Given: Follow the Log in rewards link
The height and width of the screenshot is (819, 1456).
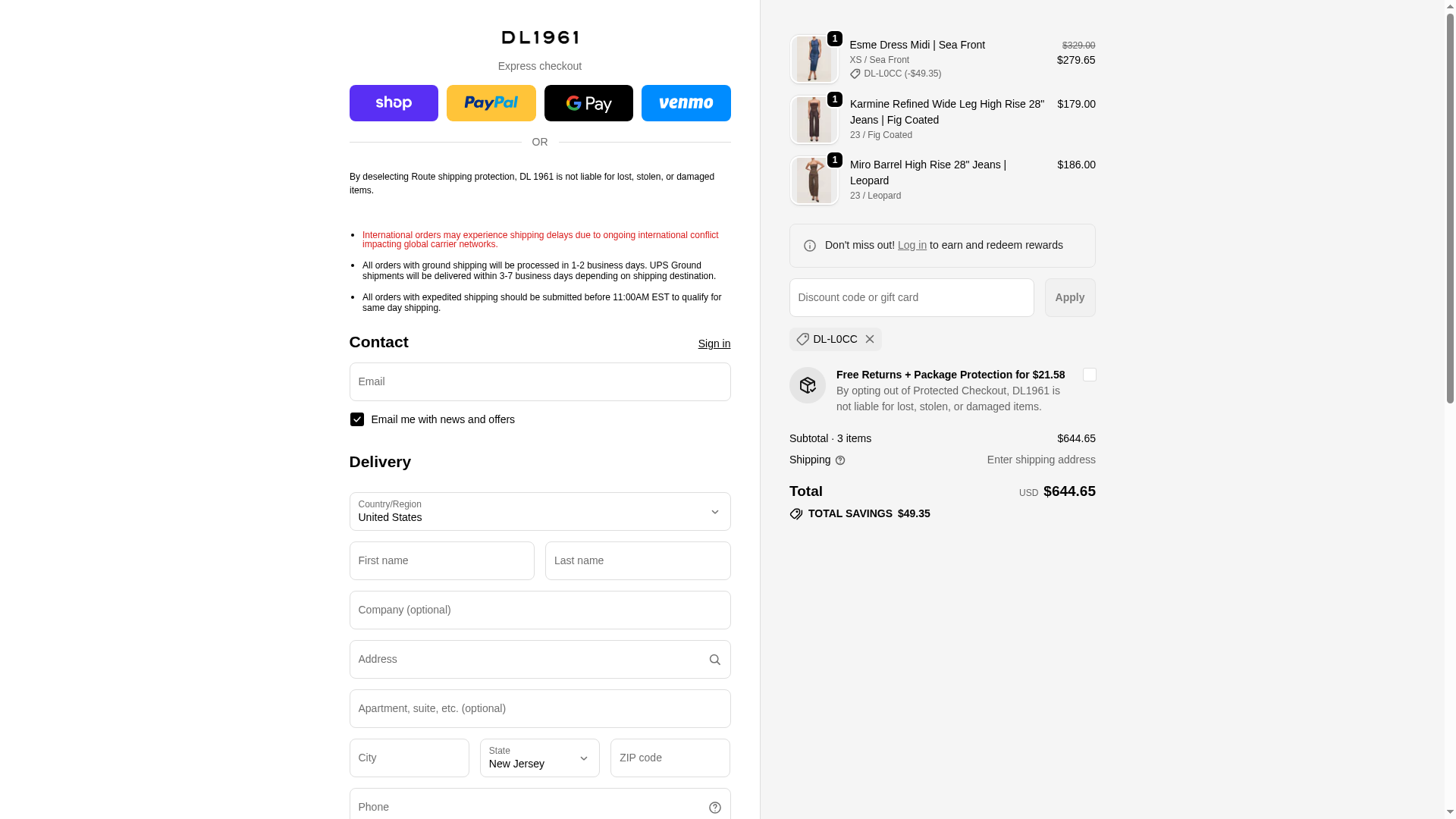Looking at the screenshot, I should tap(912, 245).
